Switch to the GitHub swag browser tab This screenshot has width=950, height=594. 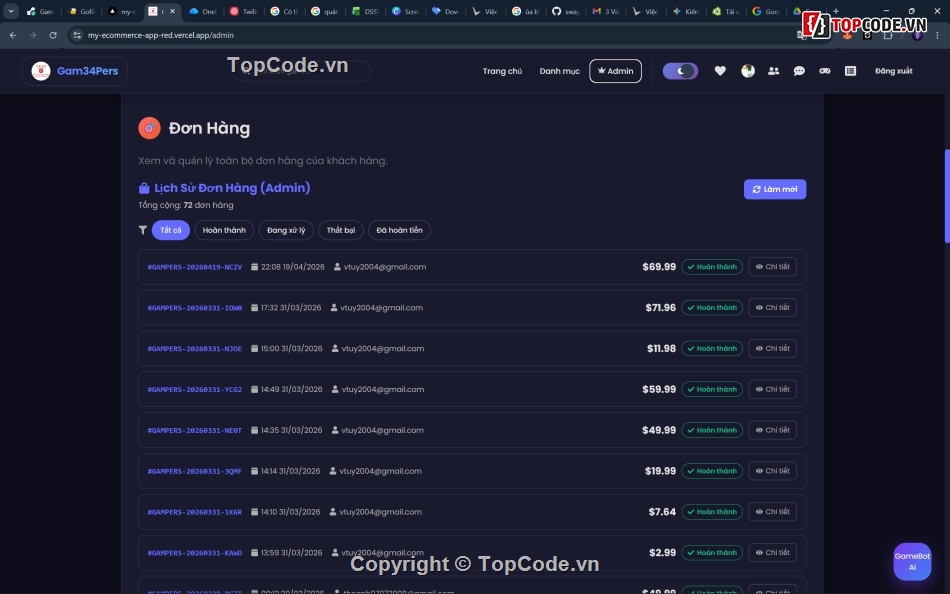click(565, 11)
